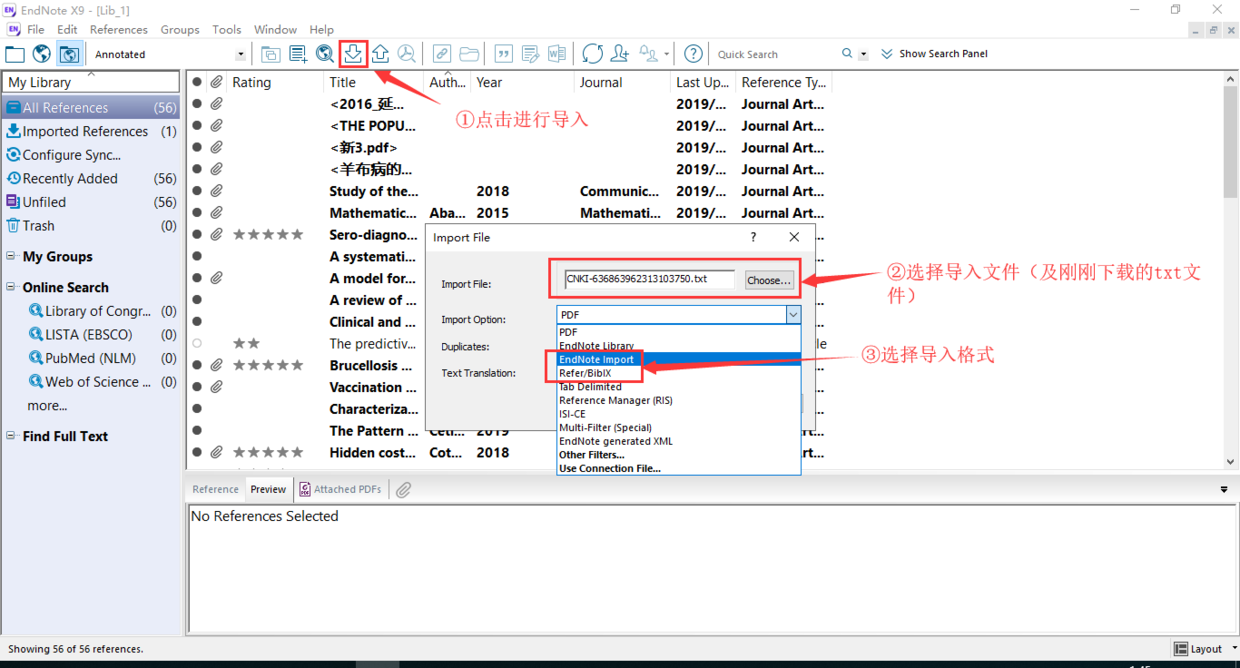Click Quick Search magnifier icon

click(x=847, y=54)
